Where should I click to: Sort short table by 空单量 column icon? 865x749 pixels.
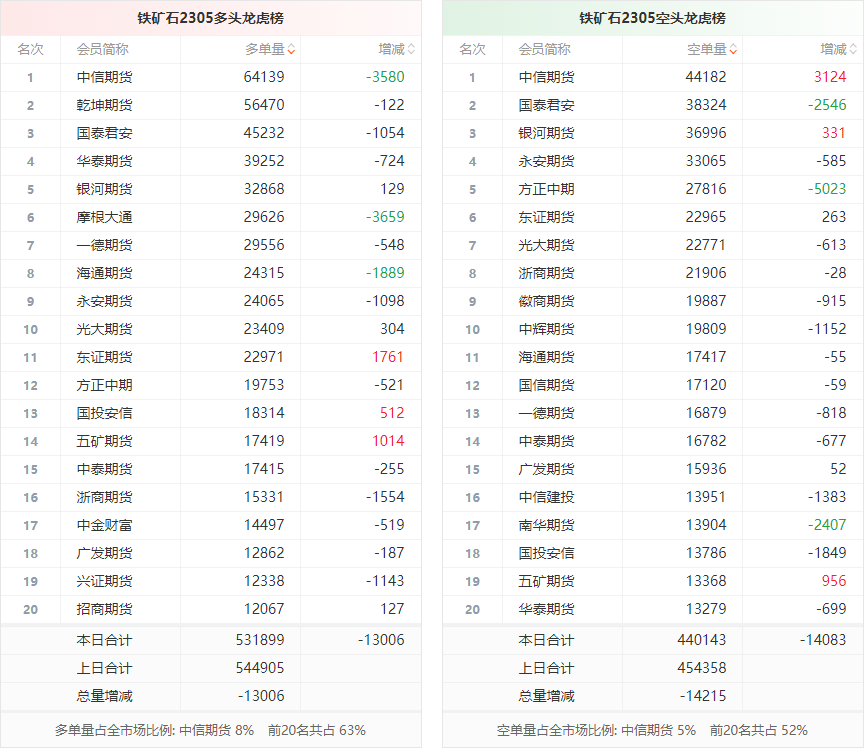(733, 49)
